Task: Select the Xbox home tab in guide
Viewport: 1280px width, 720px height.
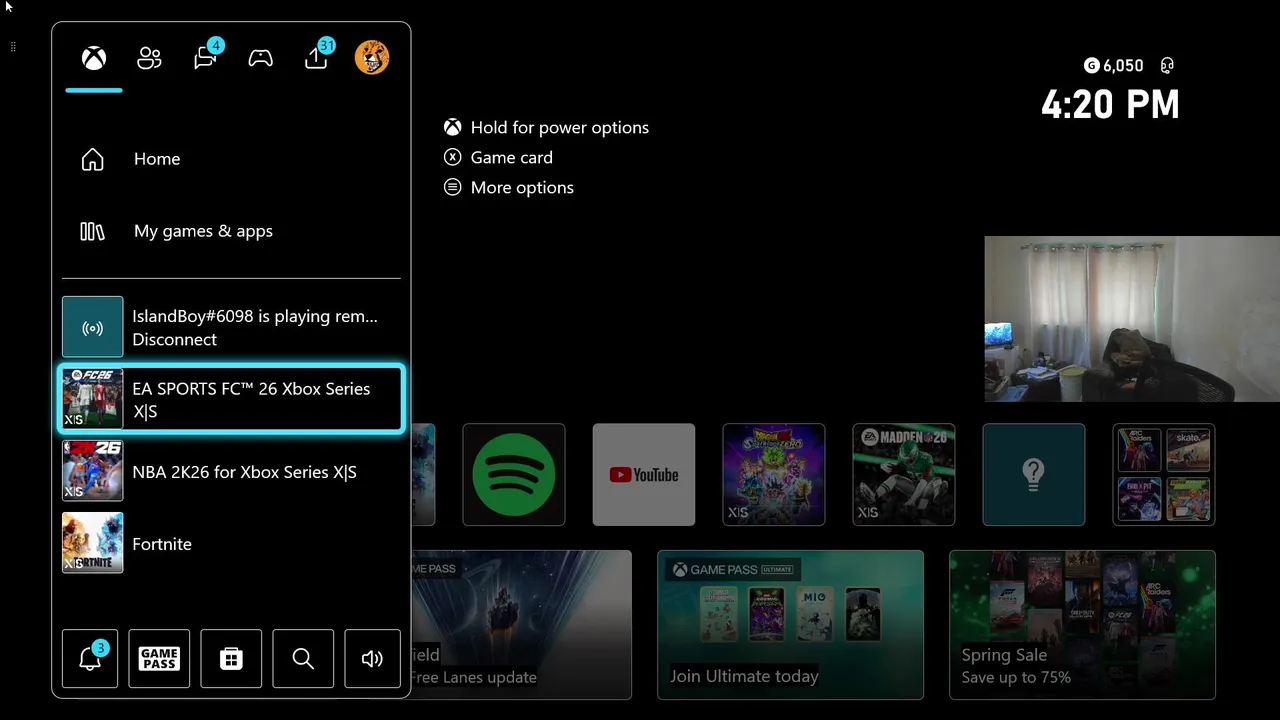Action: [94, 58]
